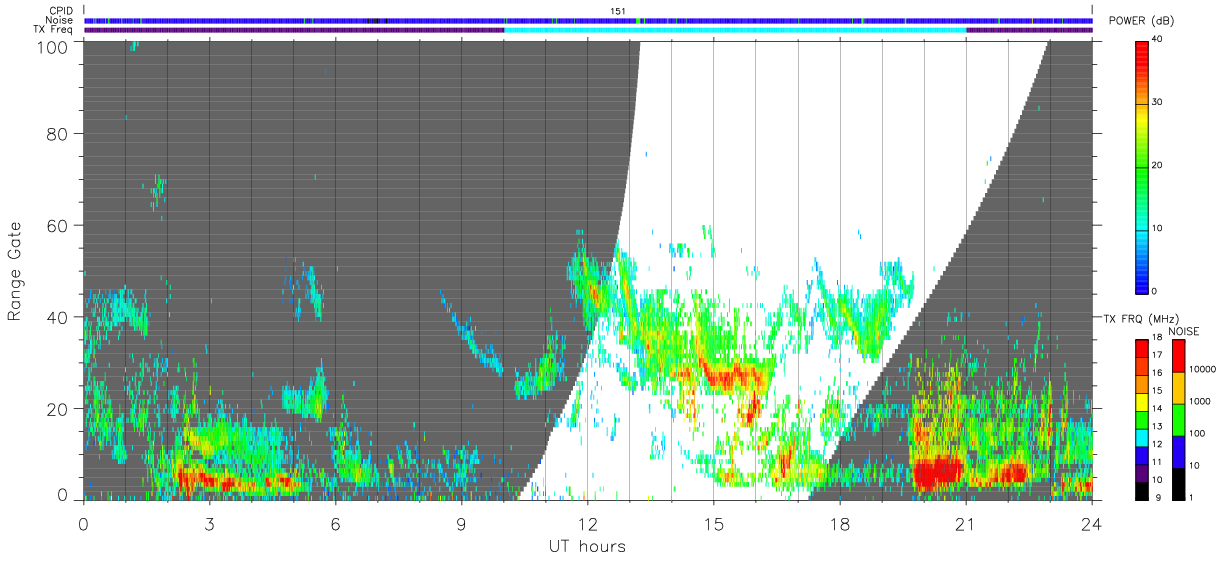
Task: Click the 100 tick on Range Gate axis
Action: tap(51, 46)
